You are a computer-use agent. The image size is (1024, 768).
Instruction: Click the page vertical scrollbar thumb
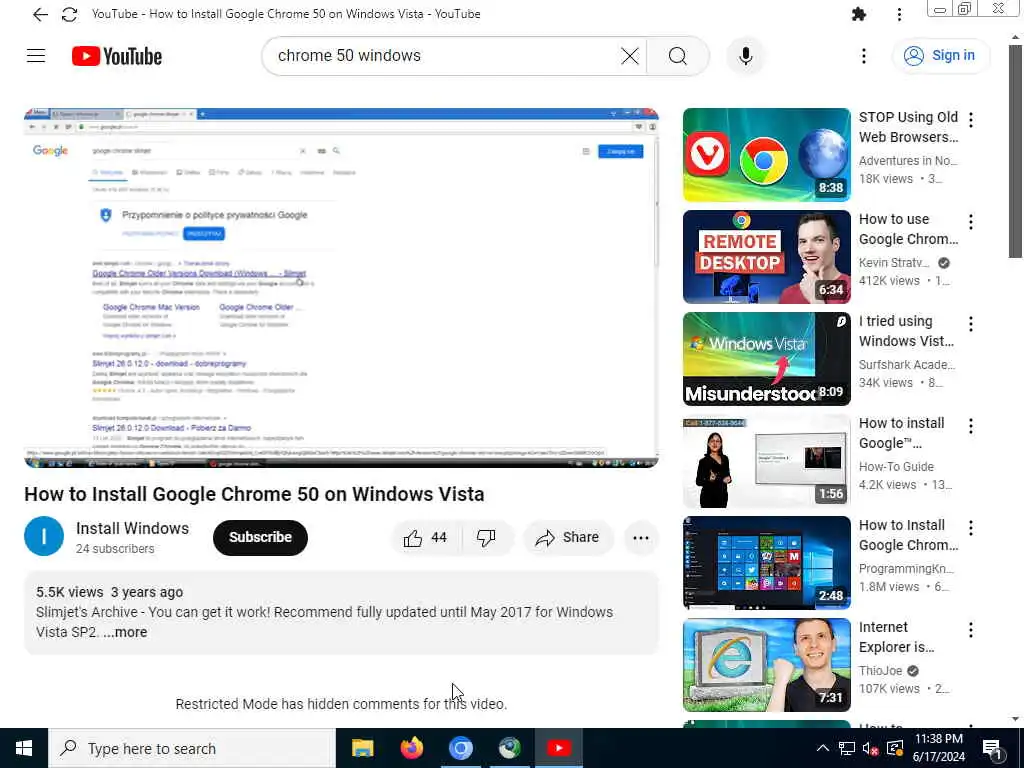pos(1015,151)
